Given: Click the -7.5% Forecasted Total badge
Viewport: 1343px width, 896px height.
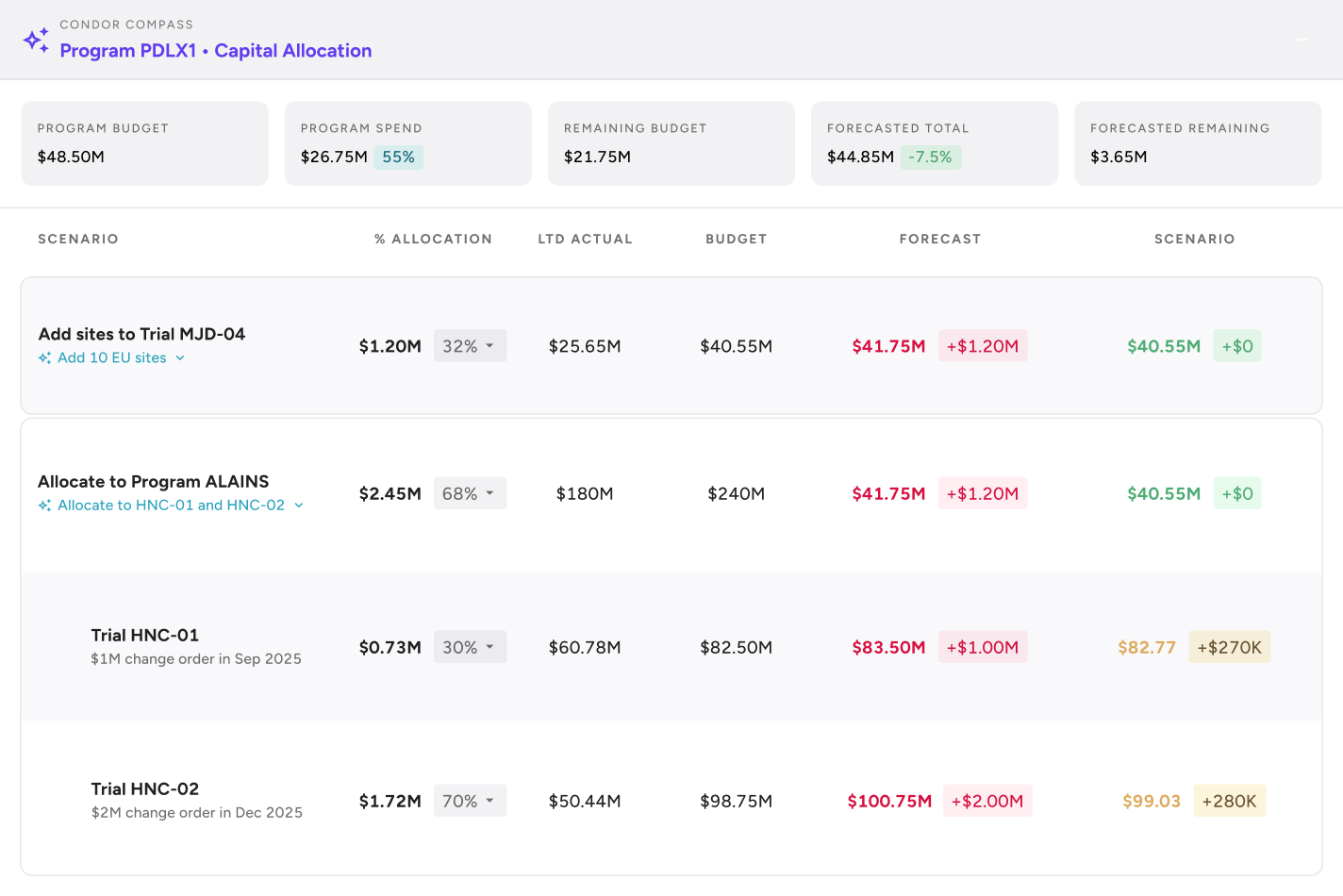Looking at the screenshot, I should [930, 158].
